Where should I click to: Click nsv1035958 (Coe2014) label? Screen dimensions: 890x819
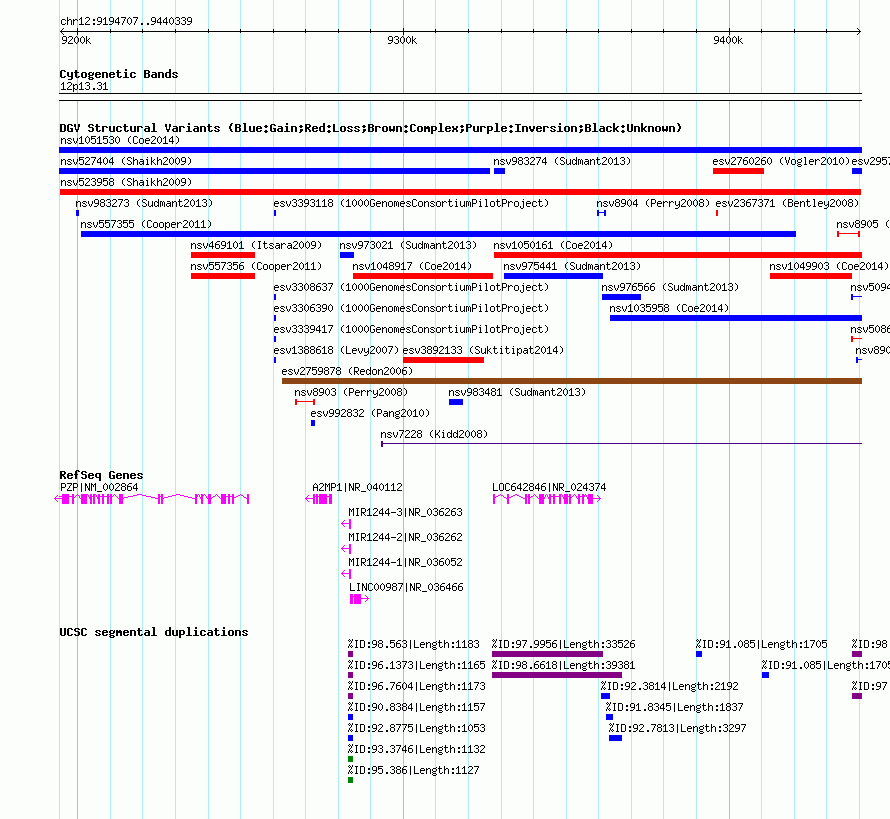pos(669,308)
